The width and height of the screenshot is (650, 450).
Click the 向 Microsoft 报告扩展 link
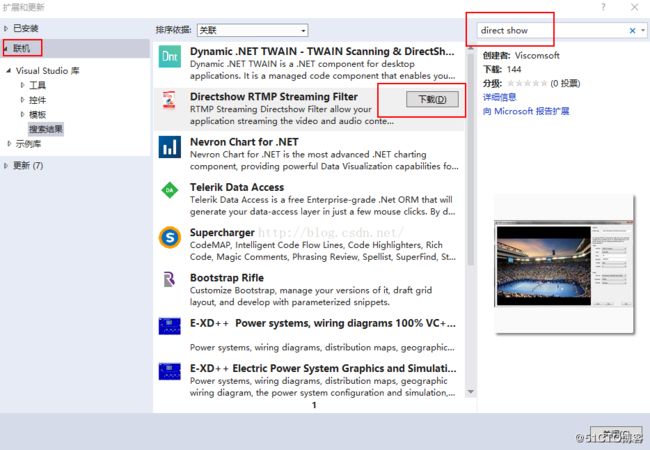[526, 111]
